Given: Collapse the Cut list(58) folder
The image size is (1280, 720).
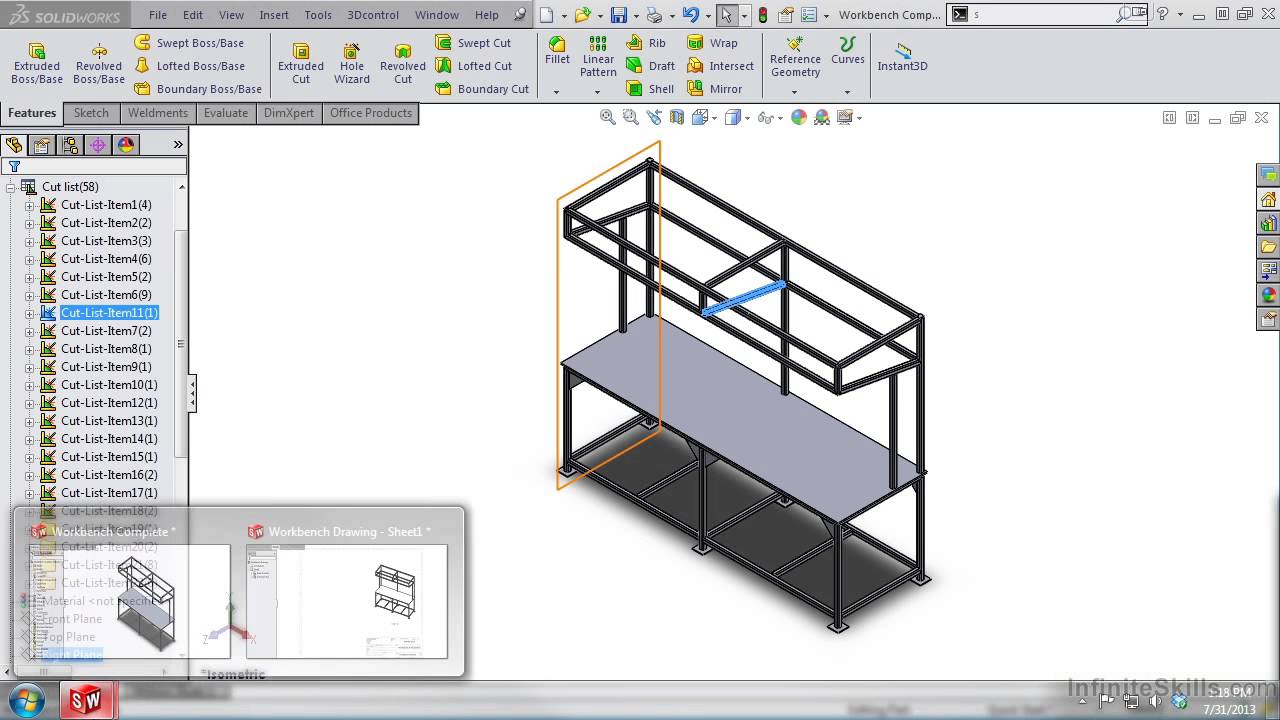Looking at the screenshot, I should (10, 187).
